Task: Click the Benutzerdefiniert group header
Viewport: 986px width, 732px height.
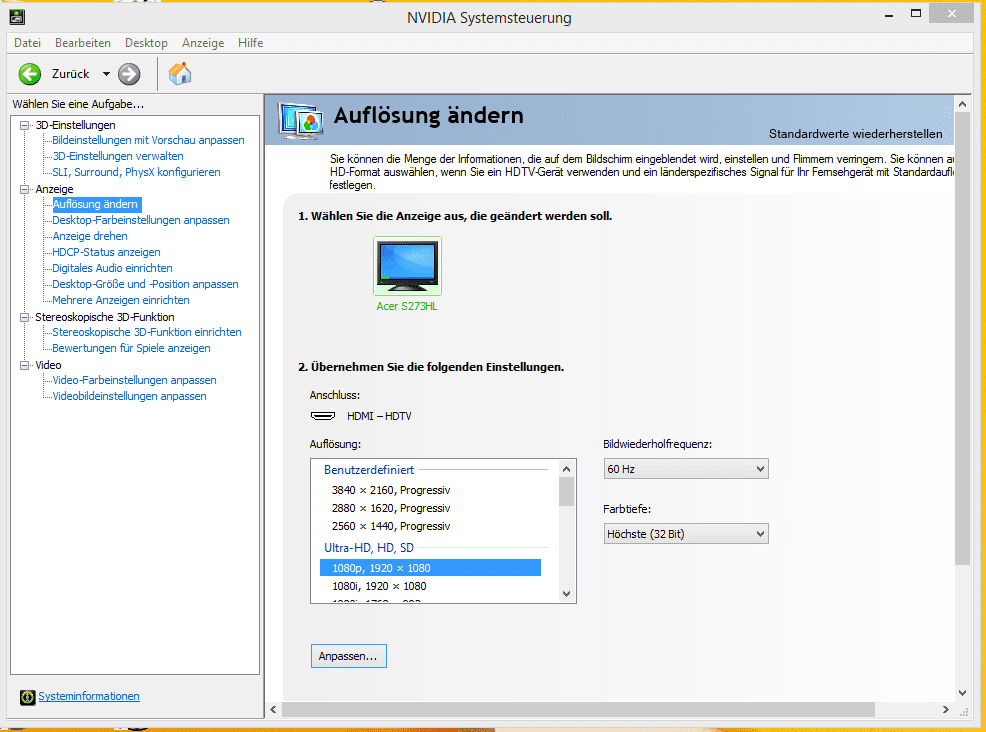Action: click(x=369, y=470)
